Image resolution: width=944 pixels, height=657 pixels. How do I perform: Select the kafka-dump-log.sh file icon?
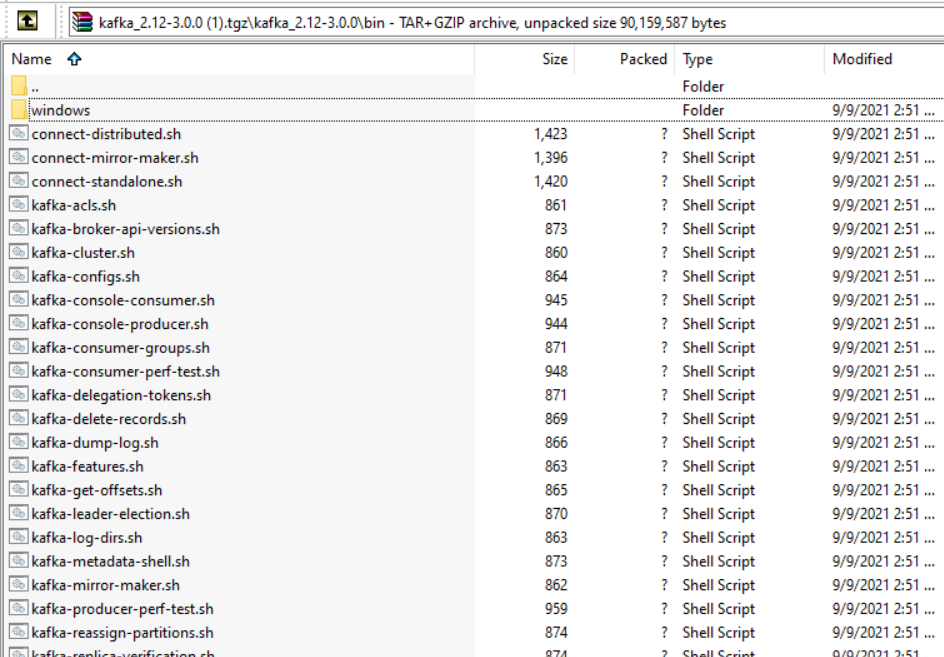(19, 442)
